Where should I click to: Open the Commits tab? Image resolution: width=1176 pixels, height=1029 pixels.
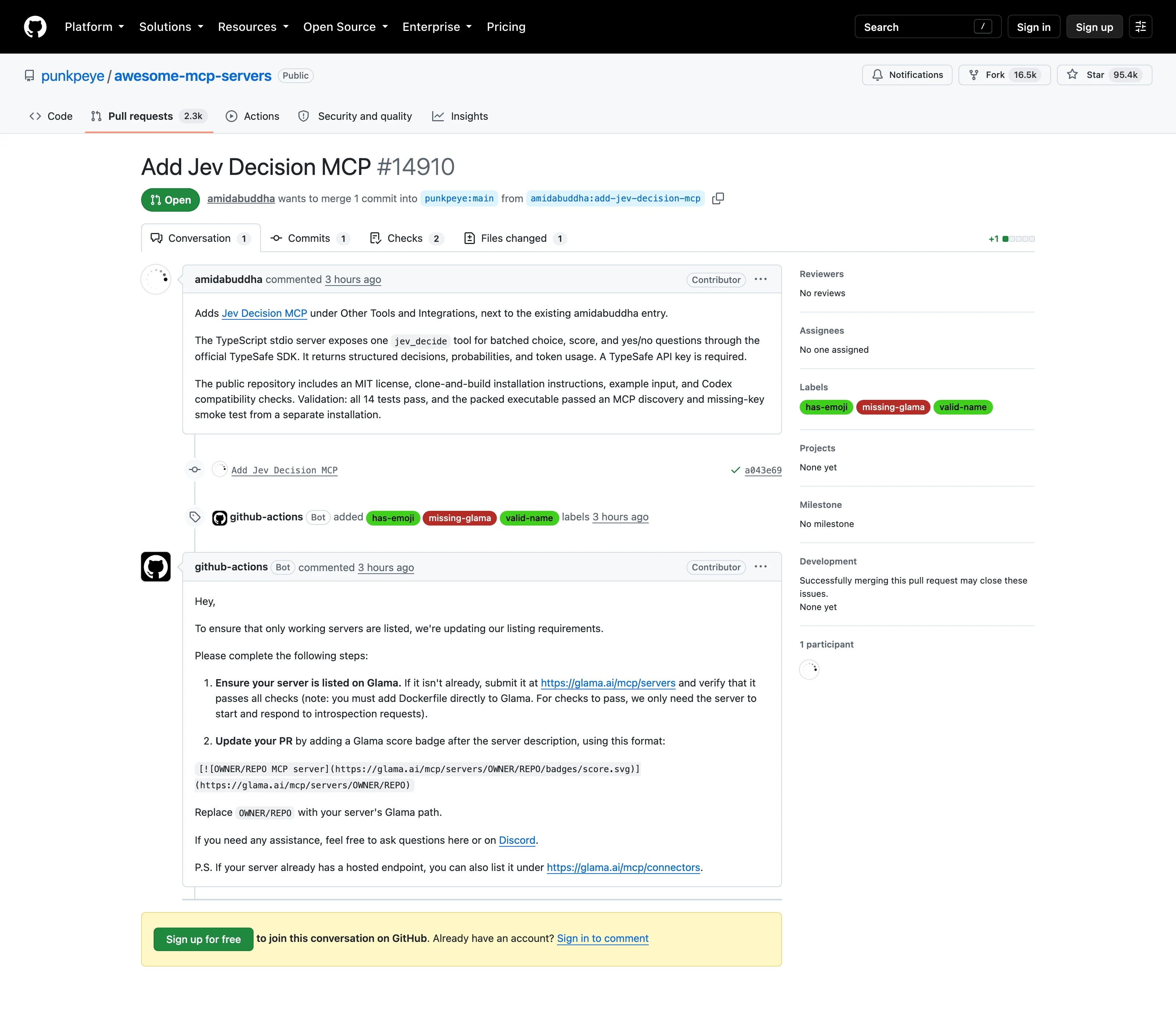click(310, 238)
